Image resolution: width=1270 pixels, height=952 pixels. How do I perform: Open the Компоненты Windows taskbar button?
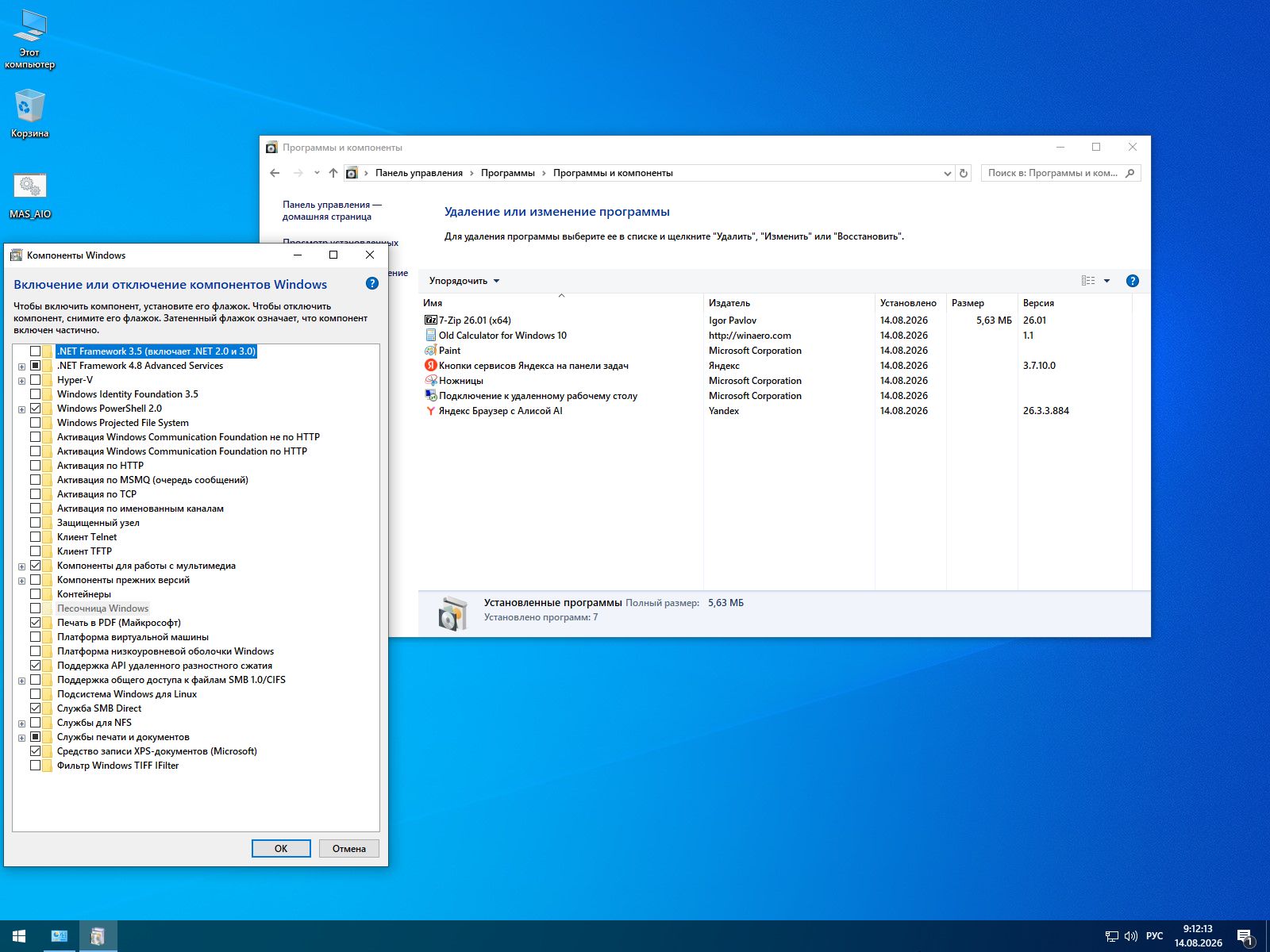(98, 936)
